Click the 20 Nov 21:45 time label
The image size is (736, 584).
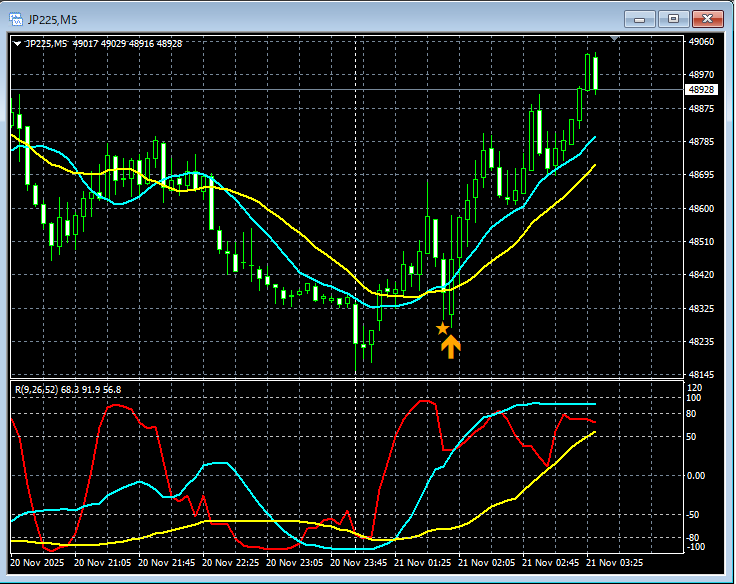166,562
